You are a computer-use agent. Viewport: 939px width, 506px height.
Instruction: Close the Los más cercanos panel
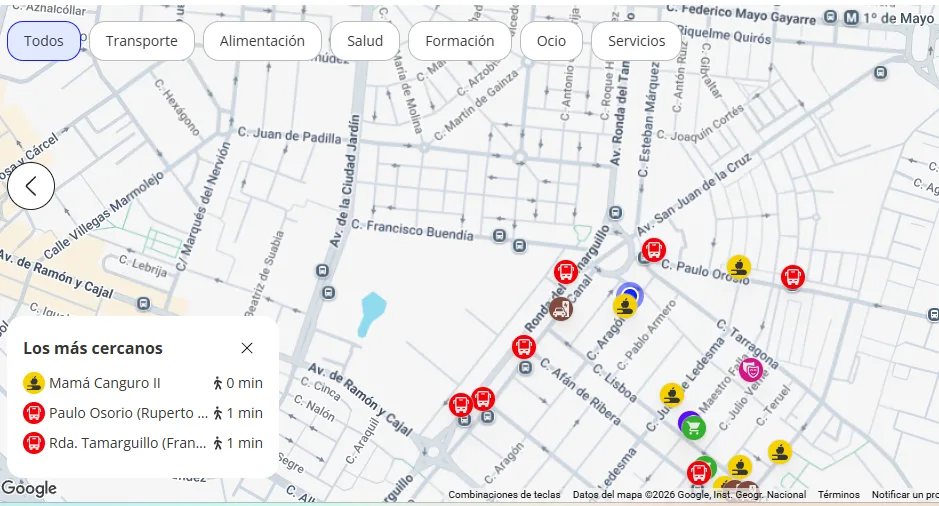pyautogui.click(x=247, y=348)
